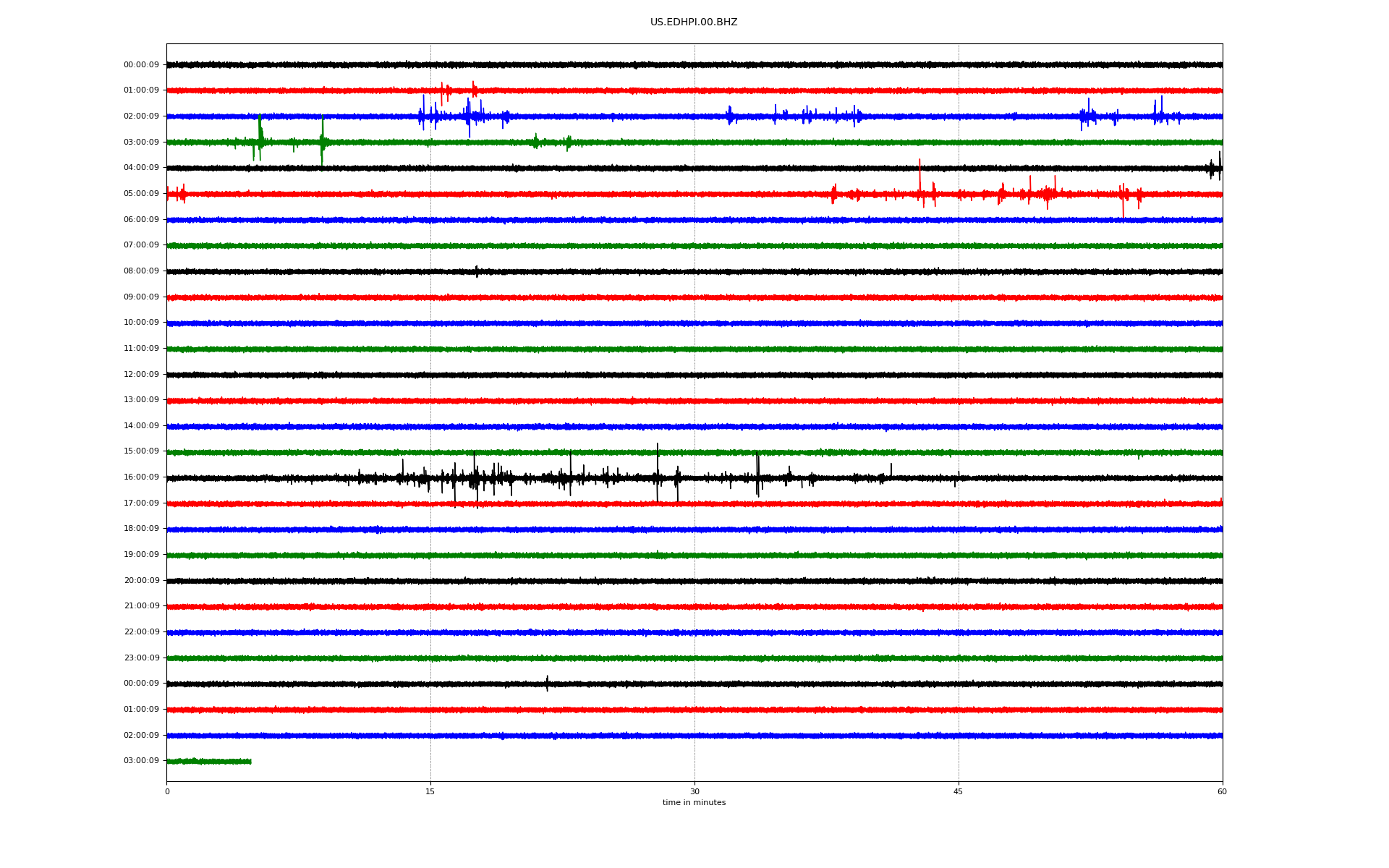Click the 06:00:09 row label
Image resolution: width=1389 pixels, height=868 pixels.
click(141, 220)
